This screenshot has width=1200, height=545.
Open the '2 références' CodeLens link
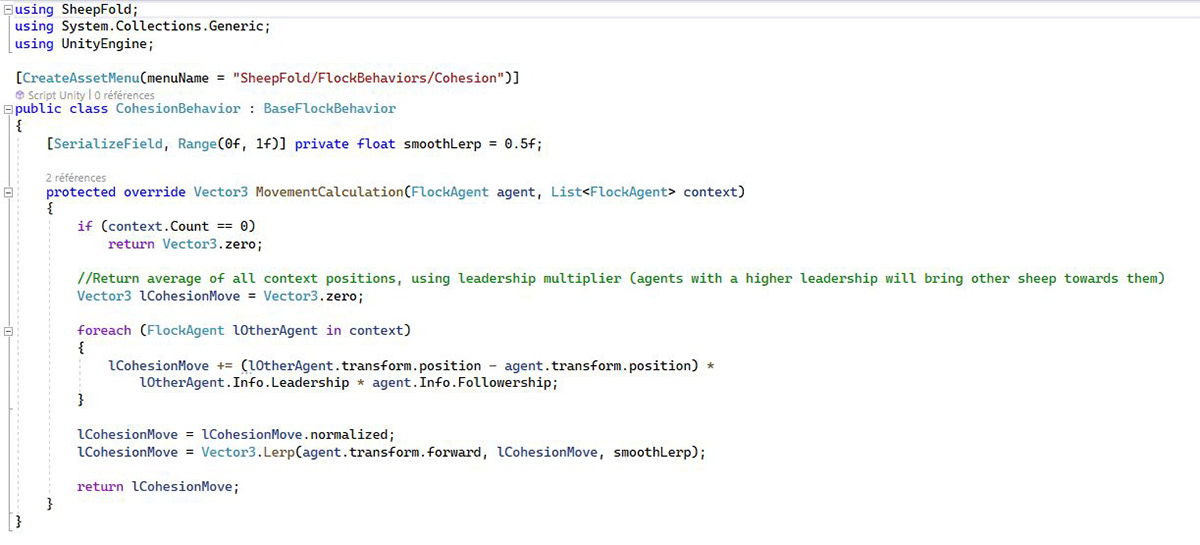76,178
